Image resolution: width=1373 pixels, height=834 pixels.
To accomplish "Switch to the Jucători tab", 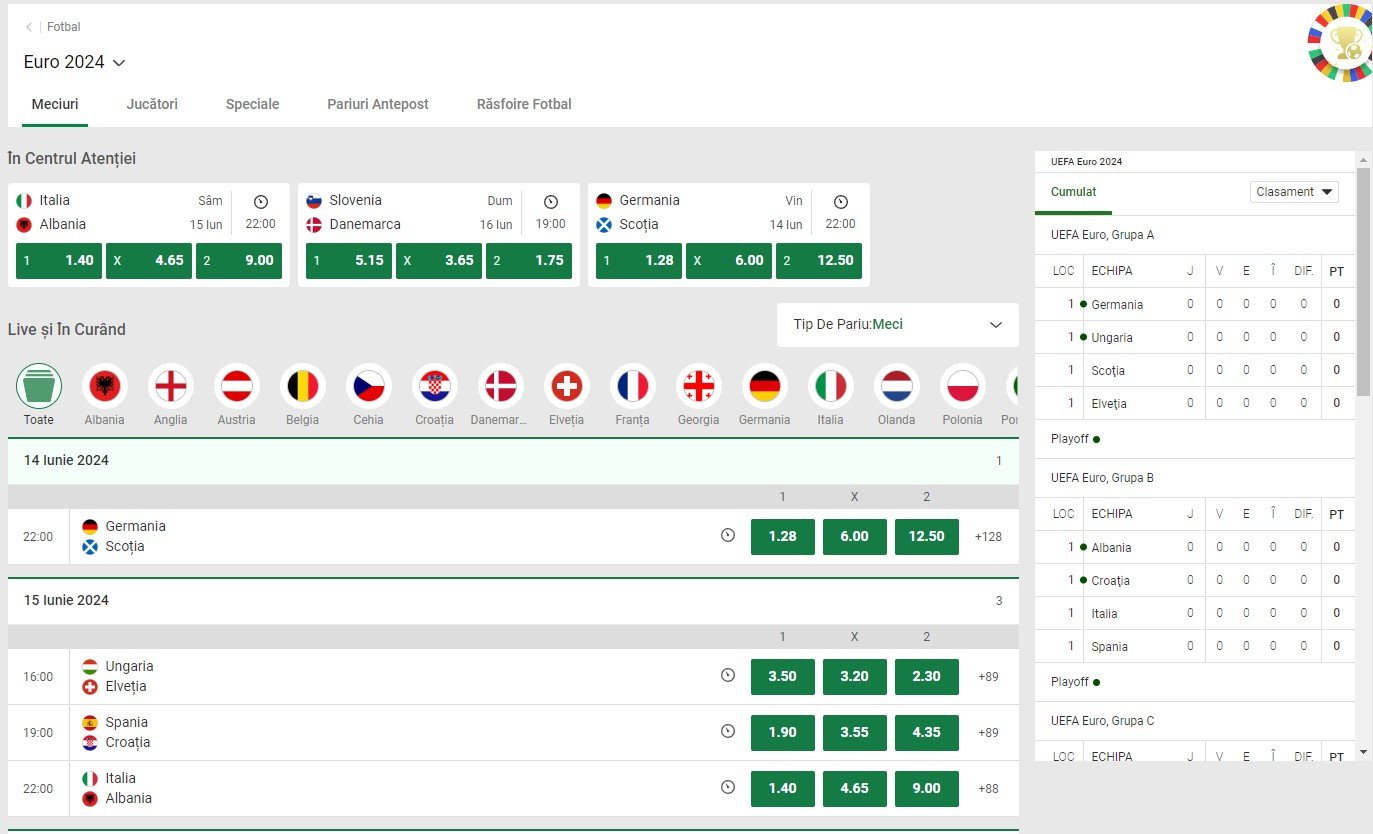I will point(152,104).
